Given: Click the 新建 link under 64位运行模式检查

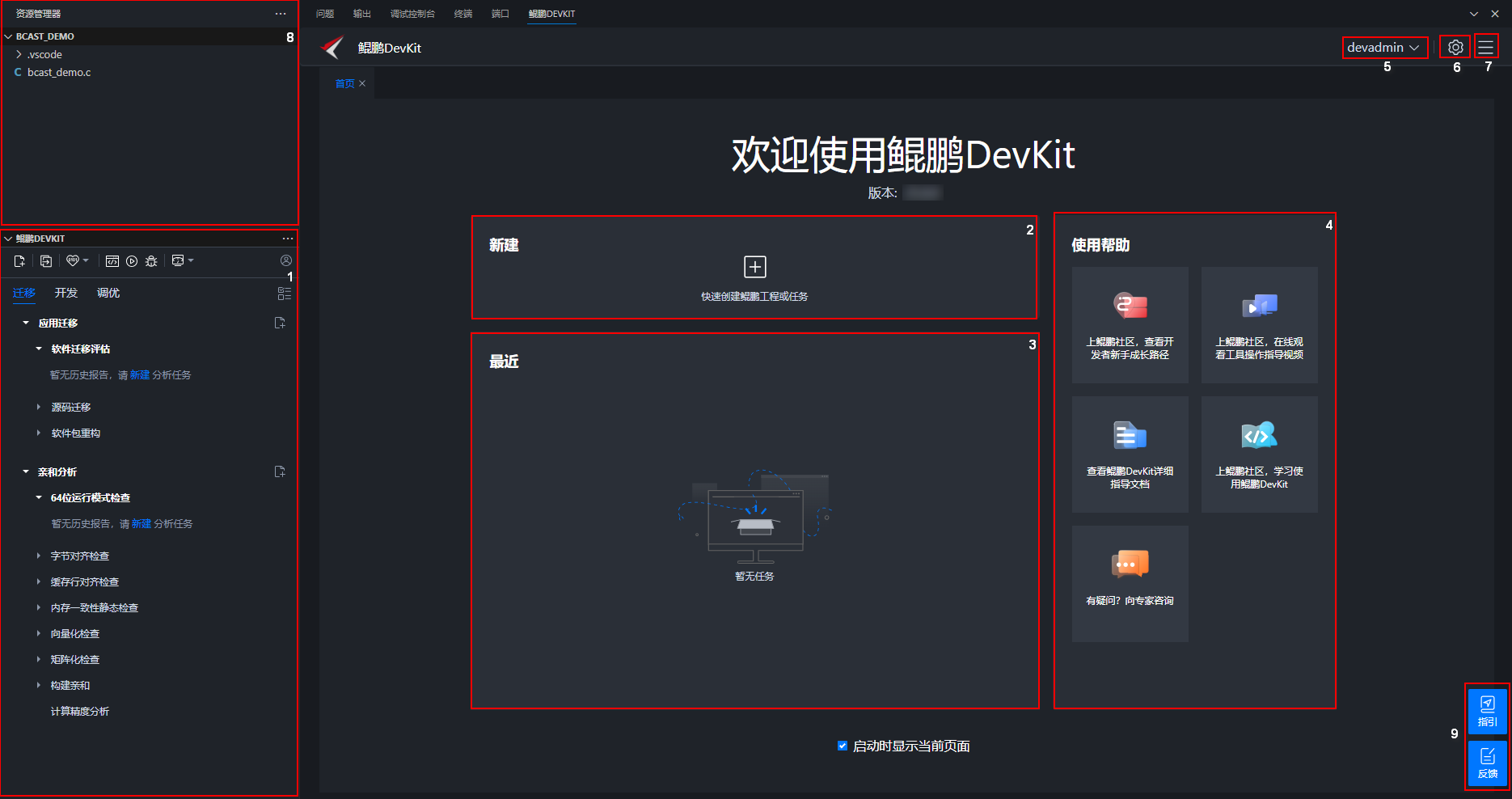Looking at the screenshot, I should click(x=141, y=523).
